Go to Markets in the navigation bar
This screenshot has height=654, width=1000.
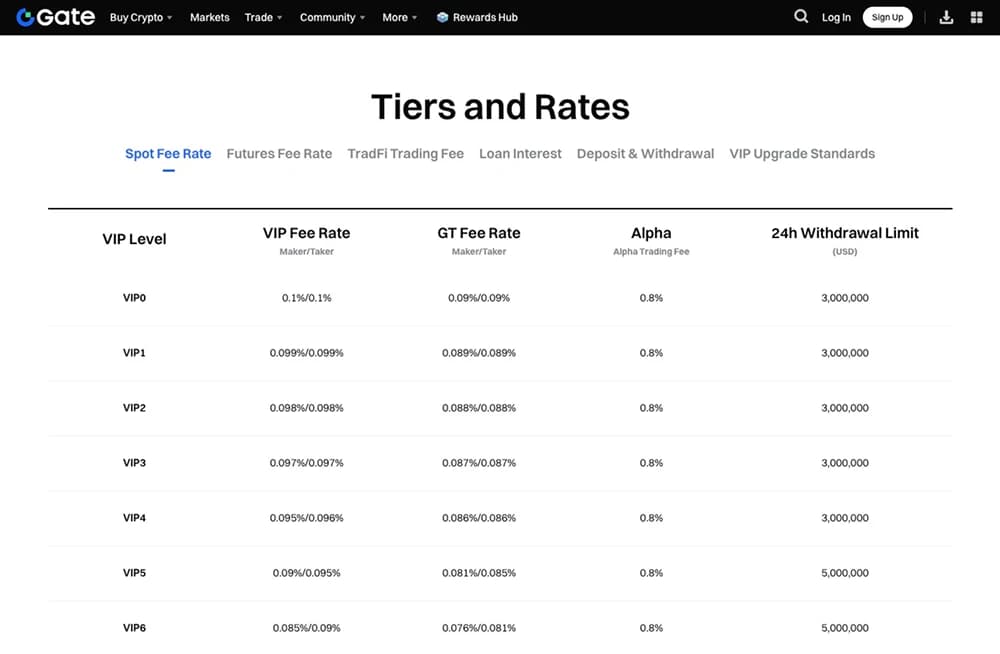pyautogui.click(x=209, y=17)
